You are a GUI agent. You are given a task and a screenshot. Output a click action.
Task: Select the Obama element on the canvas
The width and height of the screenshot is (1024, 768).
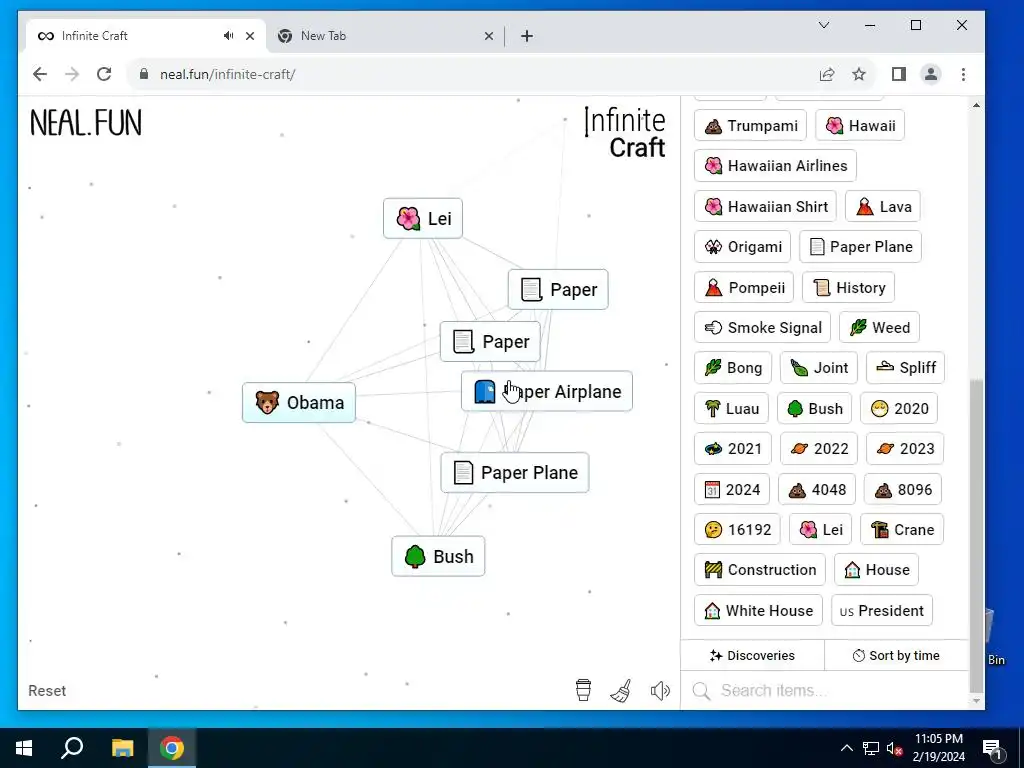298,402
